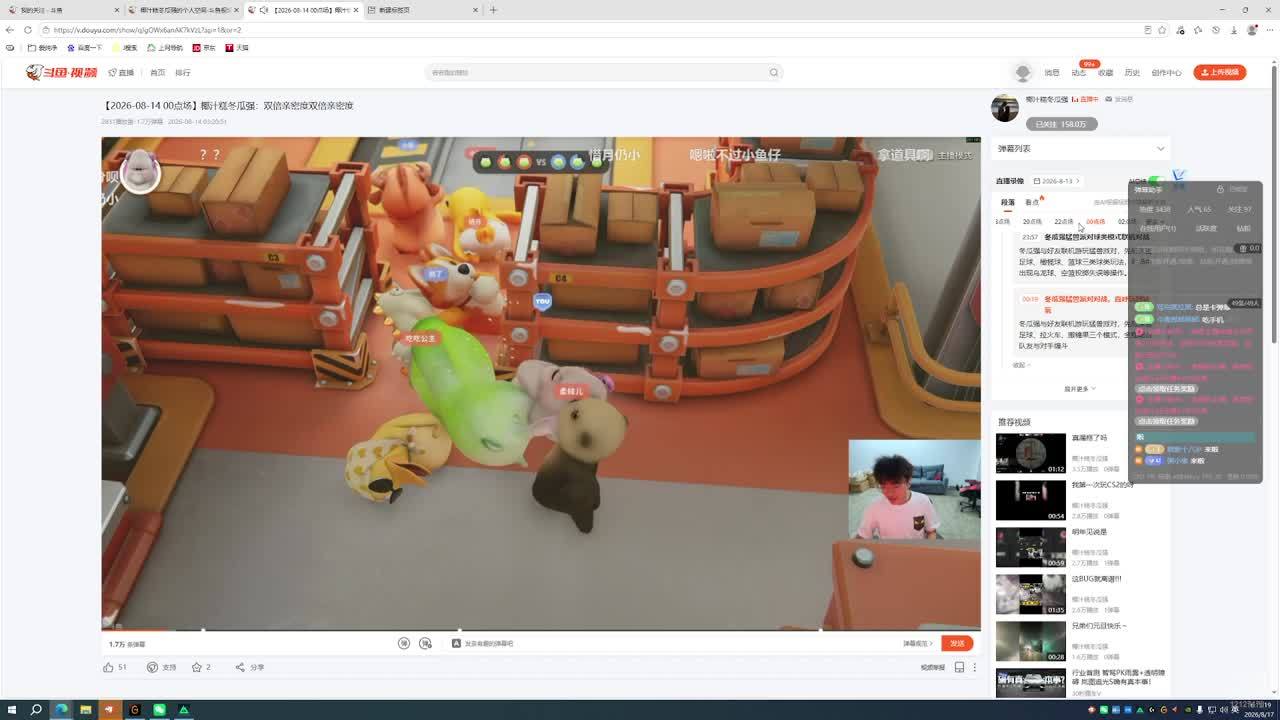Play recommended video with 00:54 duration
This screenshot has height=720, width=1280.
click(x=1031, y=501)
